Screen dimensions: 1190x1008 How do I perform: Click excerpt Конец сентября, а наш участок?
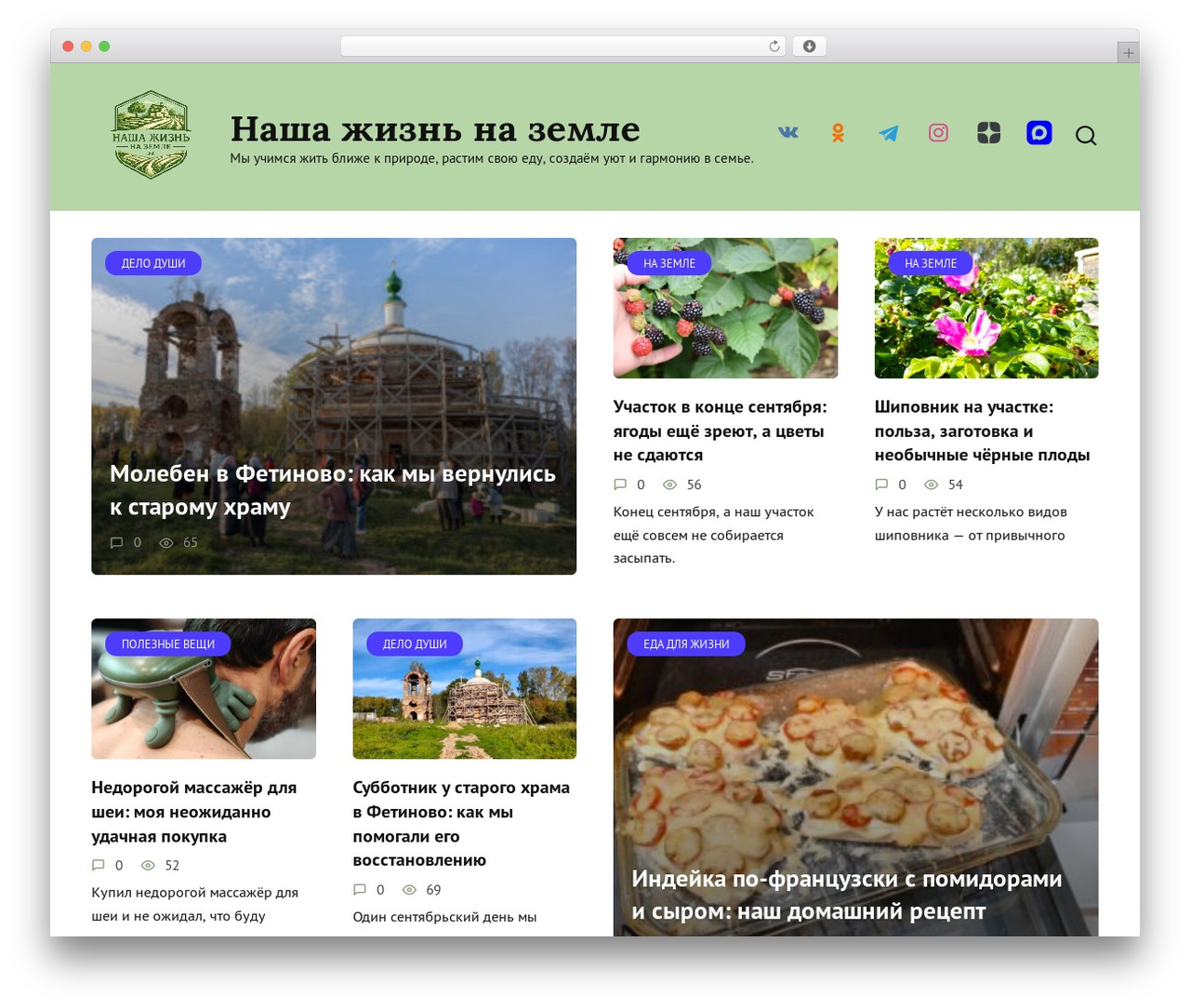713,535
